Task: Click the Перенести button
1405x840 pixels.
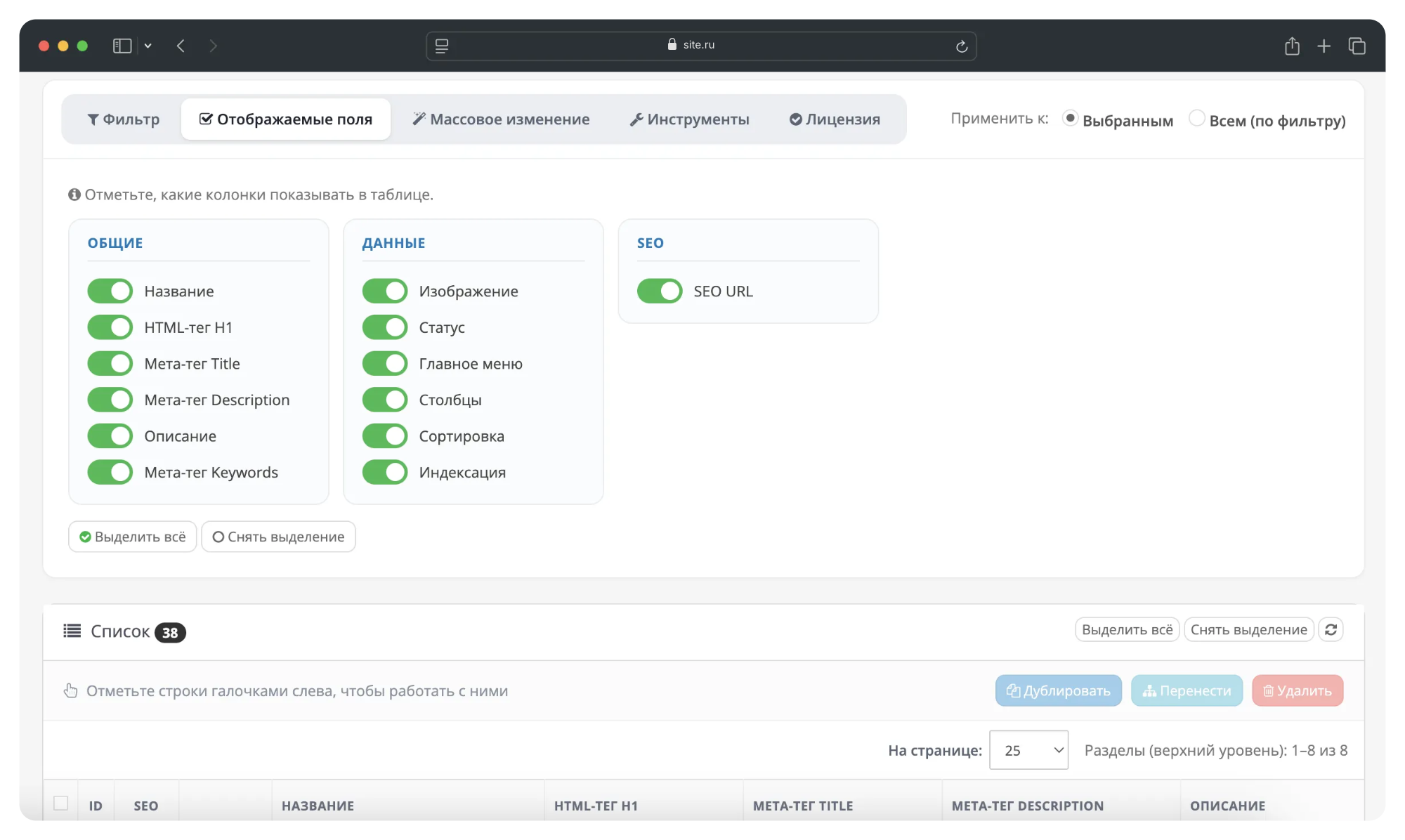Action: pyautogui.click(x=1187, y=690)
